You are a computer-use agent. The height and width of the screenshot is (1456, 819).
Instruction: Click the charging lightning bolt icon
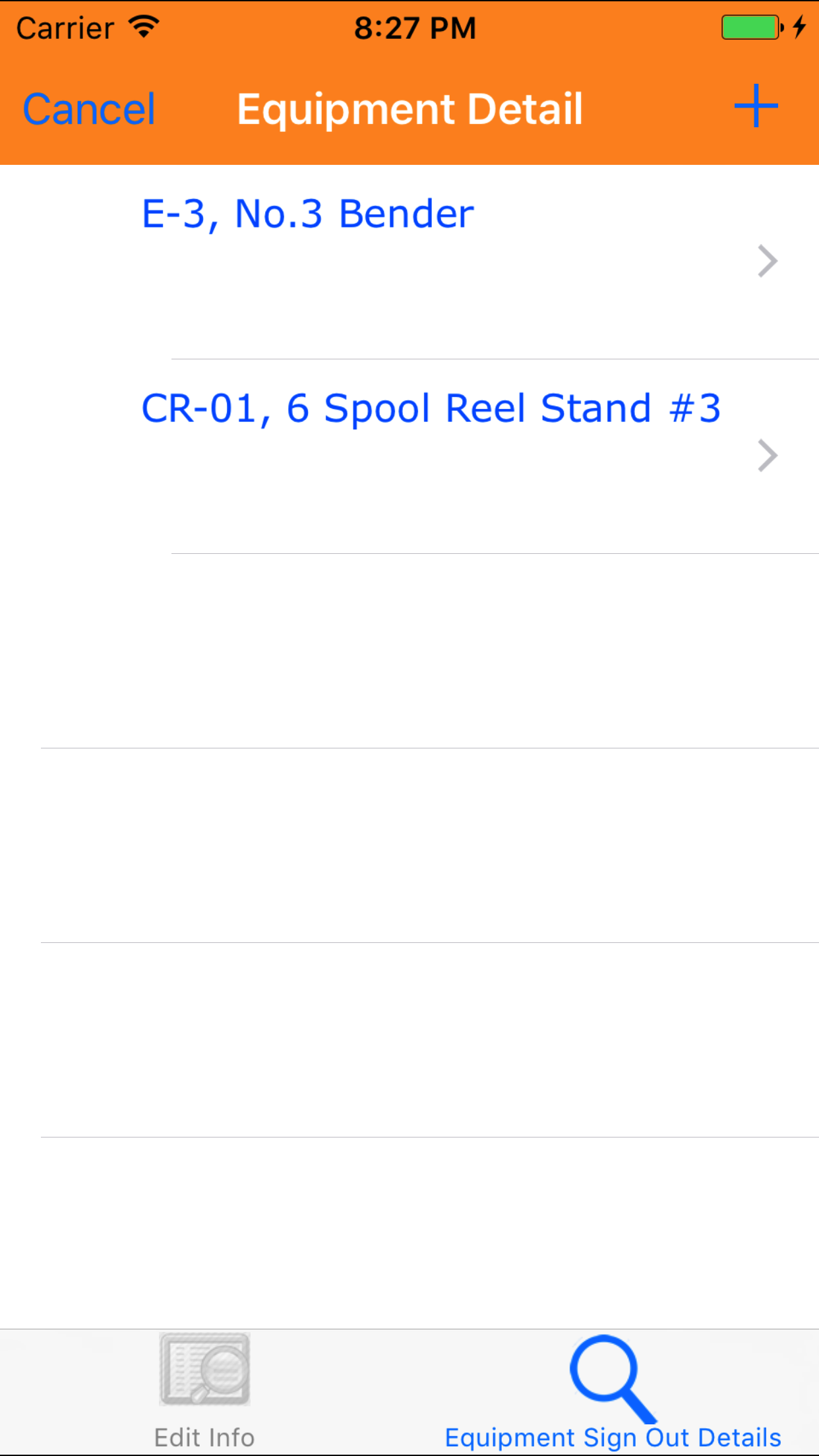coord(799,28)
